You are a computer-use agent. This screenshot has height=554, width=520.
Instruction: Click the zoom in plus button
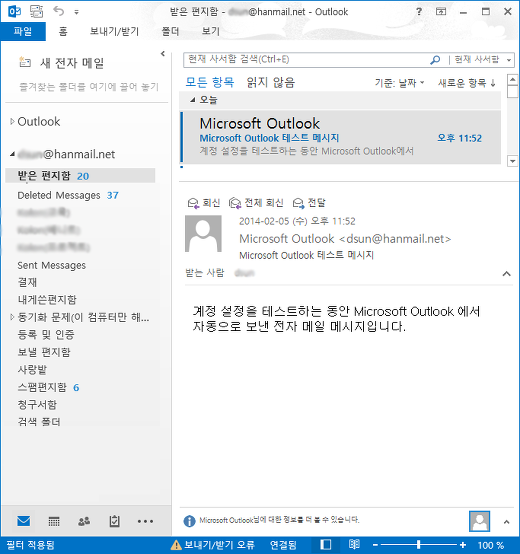[463, 545]
